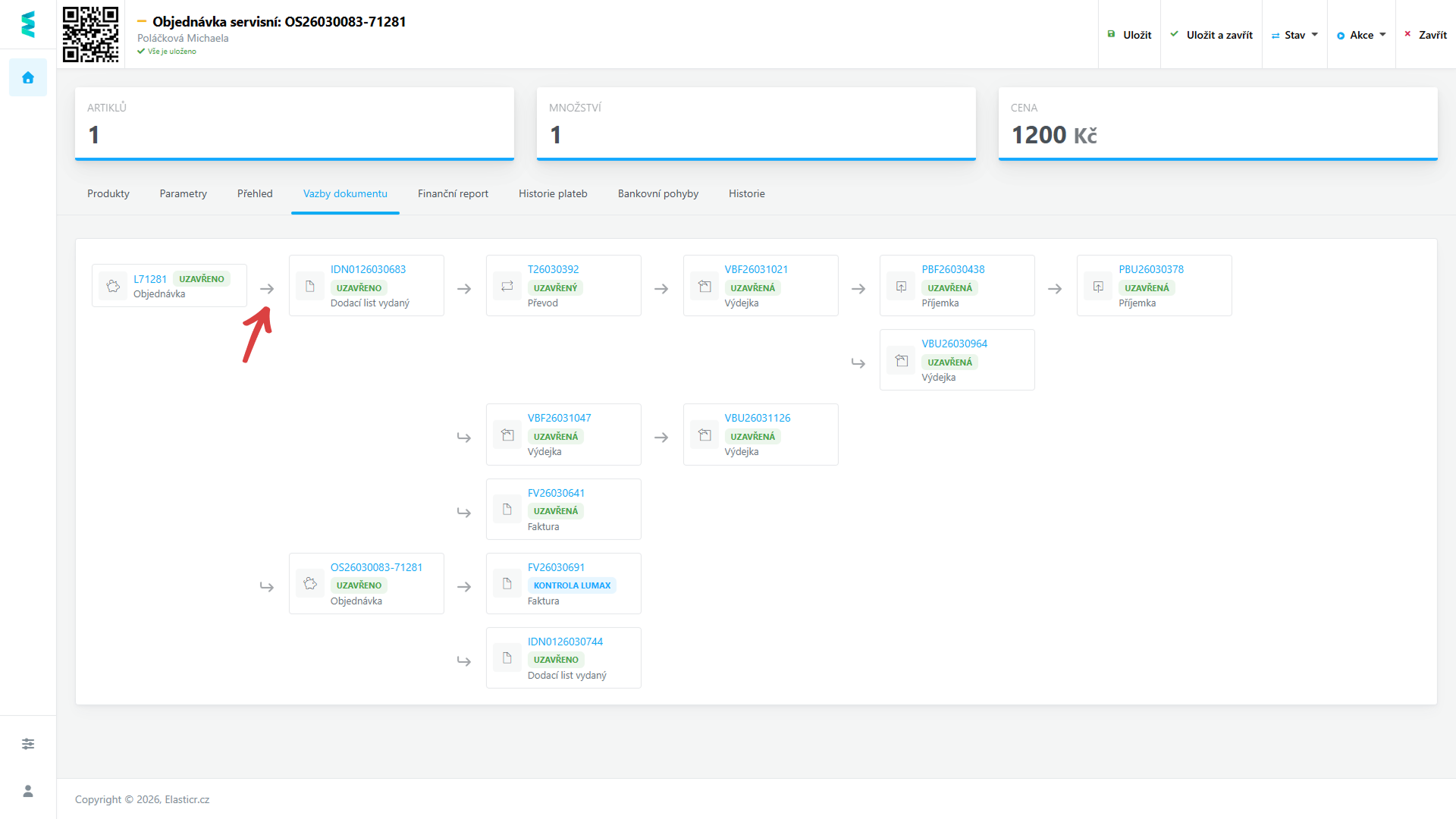Click the QR code thumbnail
Viewport: 1456px width, 819px height.
[x=90, y=34]
